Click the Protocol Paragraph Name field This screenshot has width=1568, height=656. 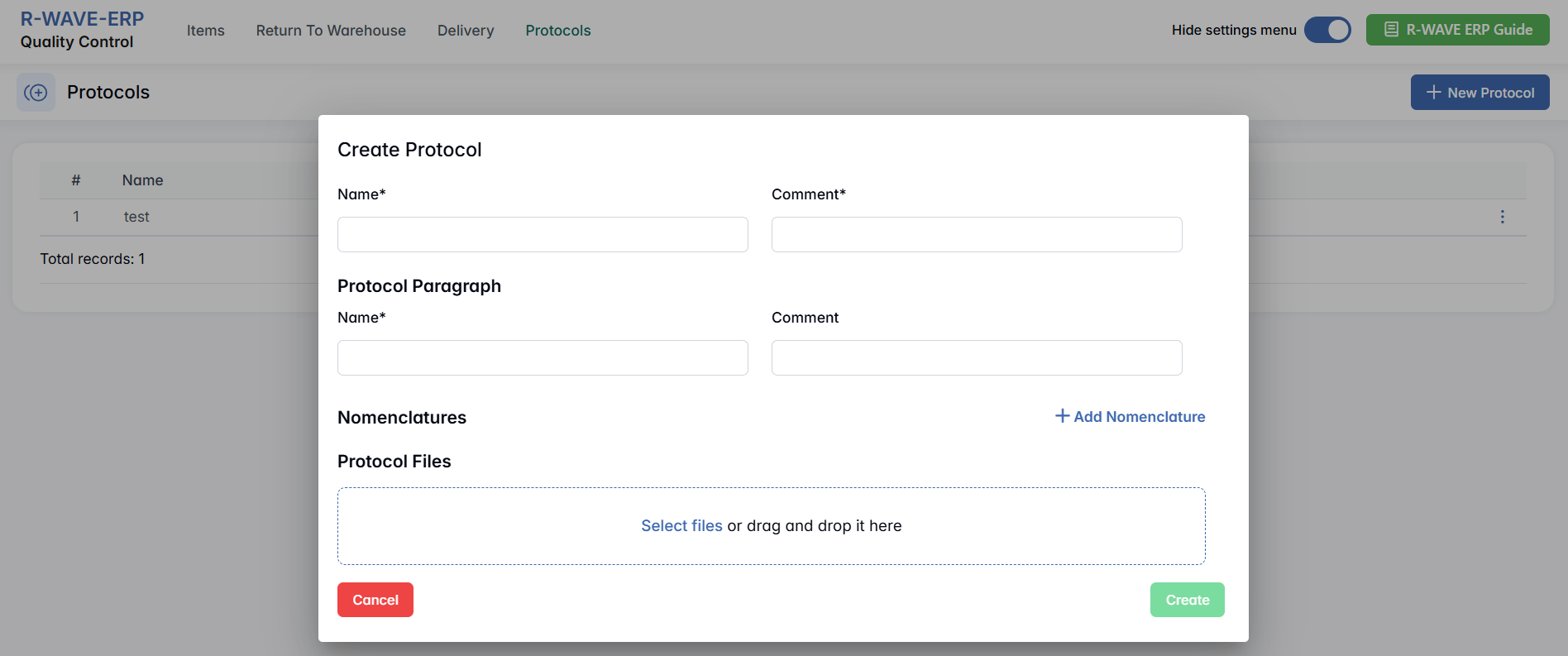point(543,358)
